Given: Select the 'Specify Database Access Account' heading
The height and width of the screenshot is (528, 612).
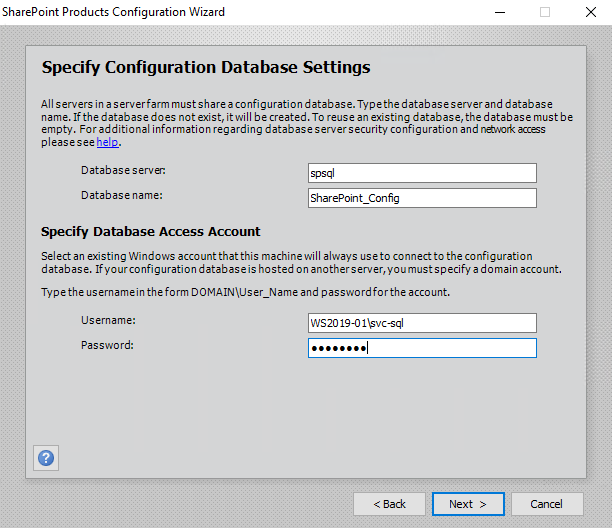Looking at the screenshot, I should tap(151, 231).
